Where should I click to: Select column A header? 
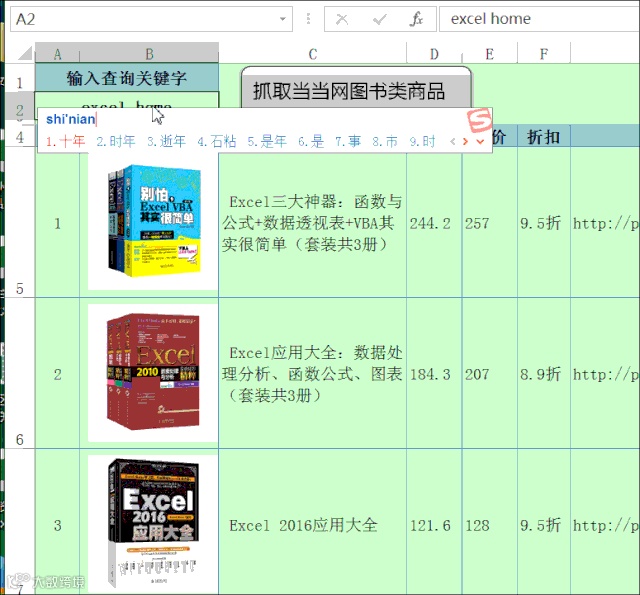[x=58, y=53]
